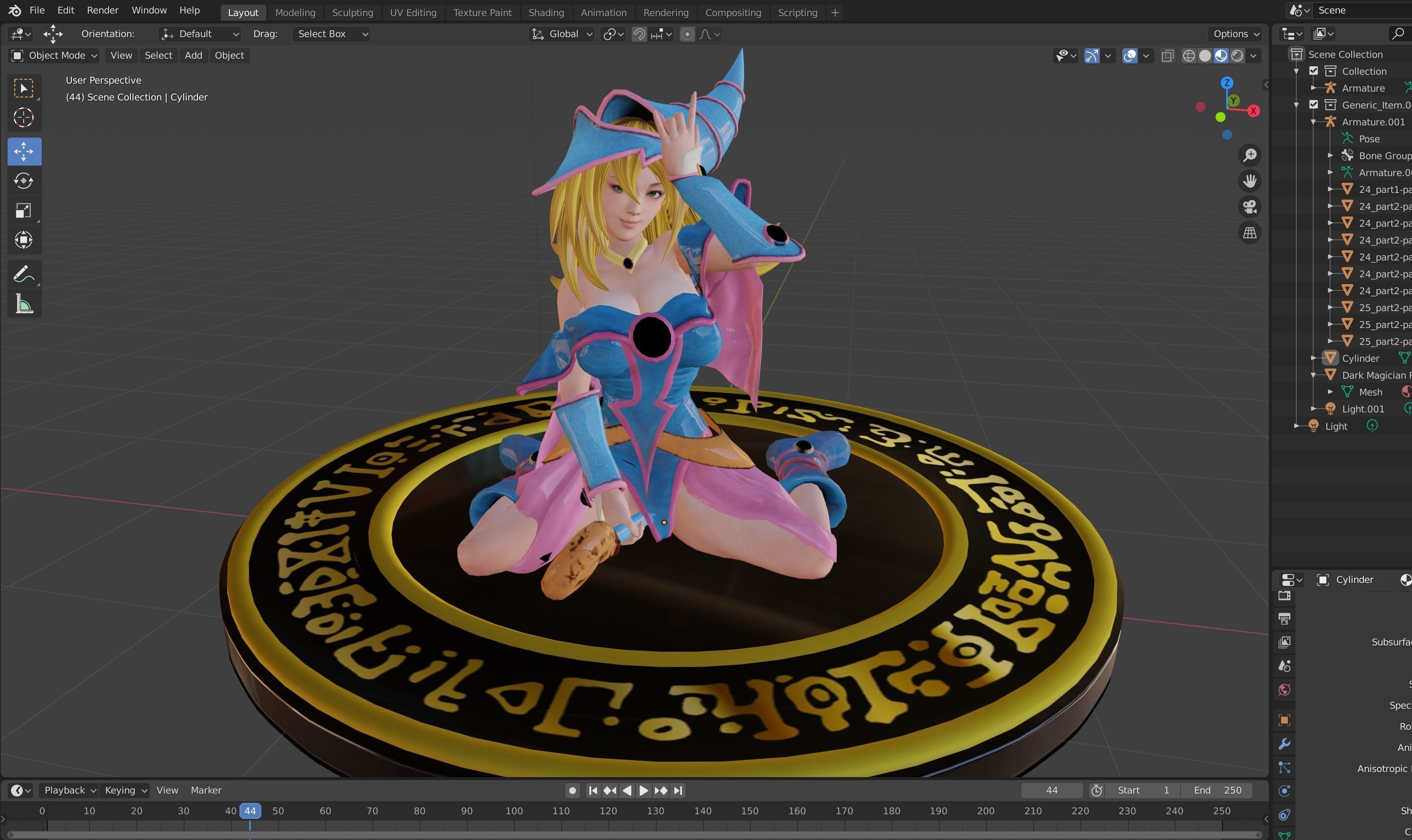
Task: Open the File menu
Action: (37, 10)
